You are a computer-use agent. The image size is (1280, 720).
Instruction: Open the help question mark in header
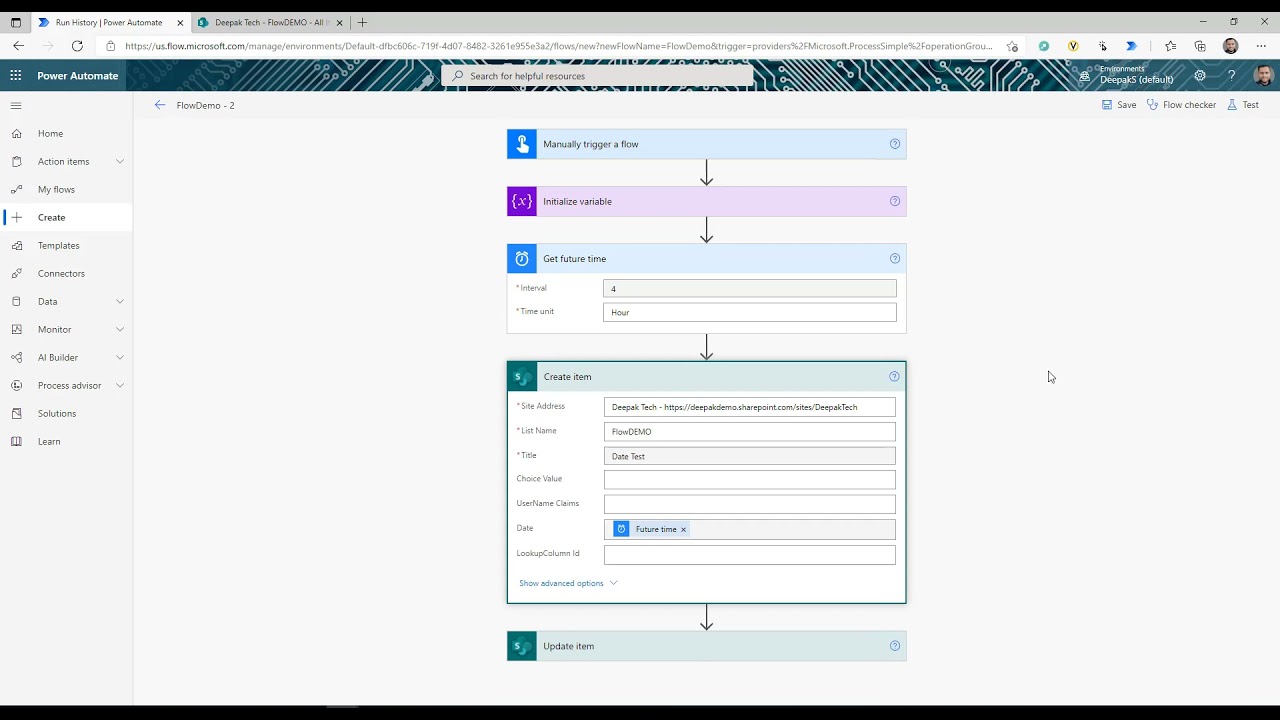coord(1231,76)
